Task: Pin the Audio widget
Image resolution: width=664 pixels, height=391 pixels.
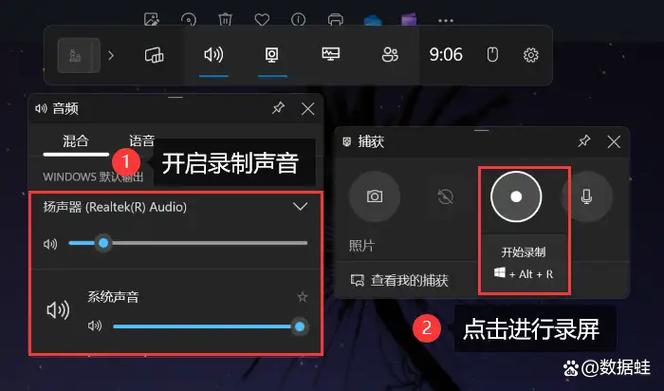Action: [x=278, y=108]
